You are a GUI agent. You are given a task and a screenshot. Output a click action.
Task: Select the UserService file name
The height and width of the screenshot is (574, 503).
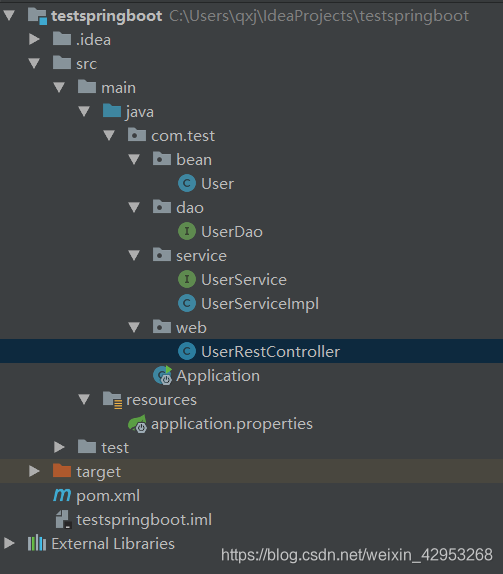point(244,279)
